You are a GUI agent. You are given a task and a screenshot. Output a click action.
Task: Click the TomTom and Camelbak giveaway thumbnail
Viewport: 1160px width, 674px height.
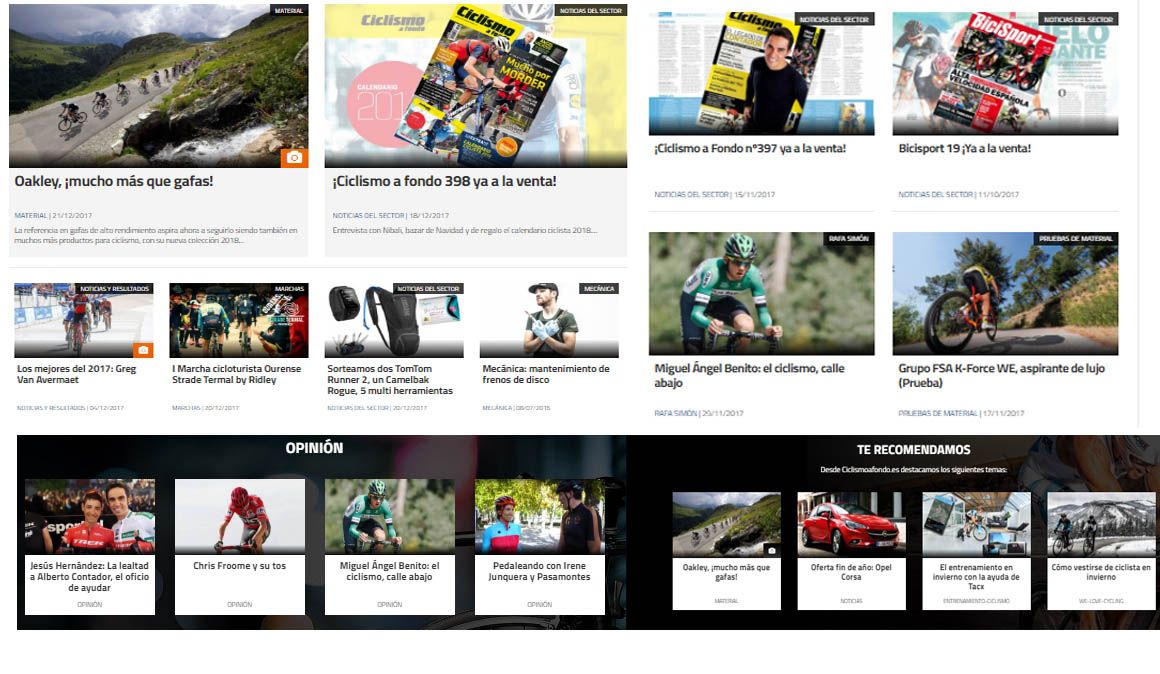[394, 320]
